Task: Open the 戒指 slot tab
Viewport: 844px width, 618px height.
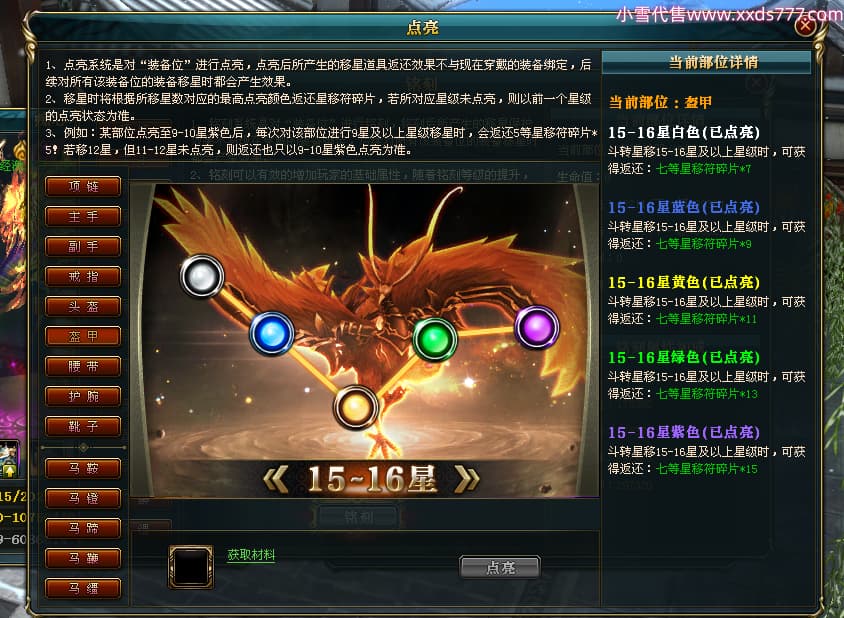Action: (83, 277)
